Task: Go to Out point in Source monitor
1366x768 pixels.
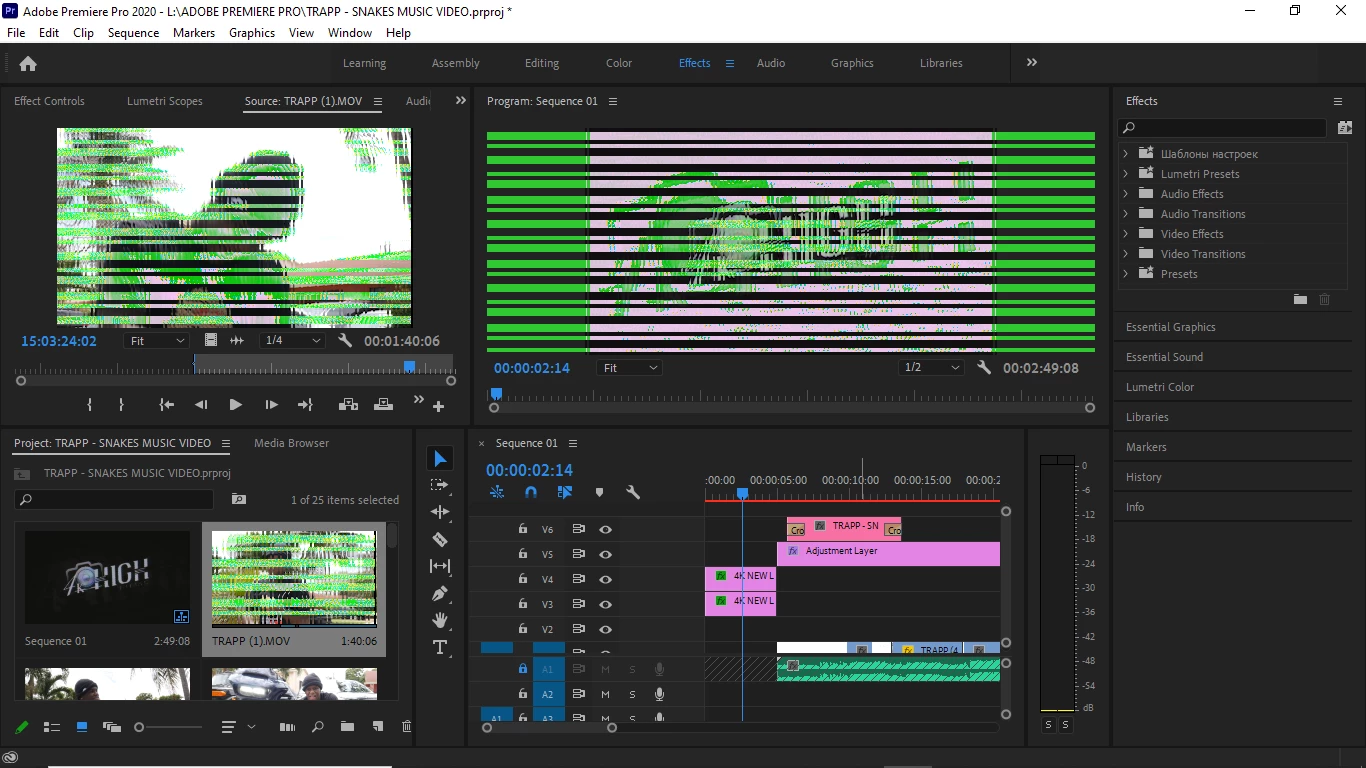Action: (x=305, y=405)
